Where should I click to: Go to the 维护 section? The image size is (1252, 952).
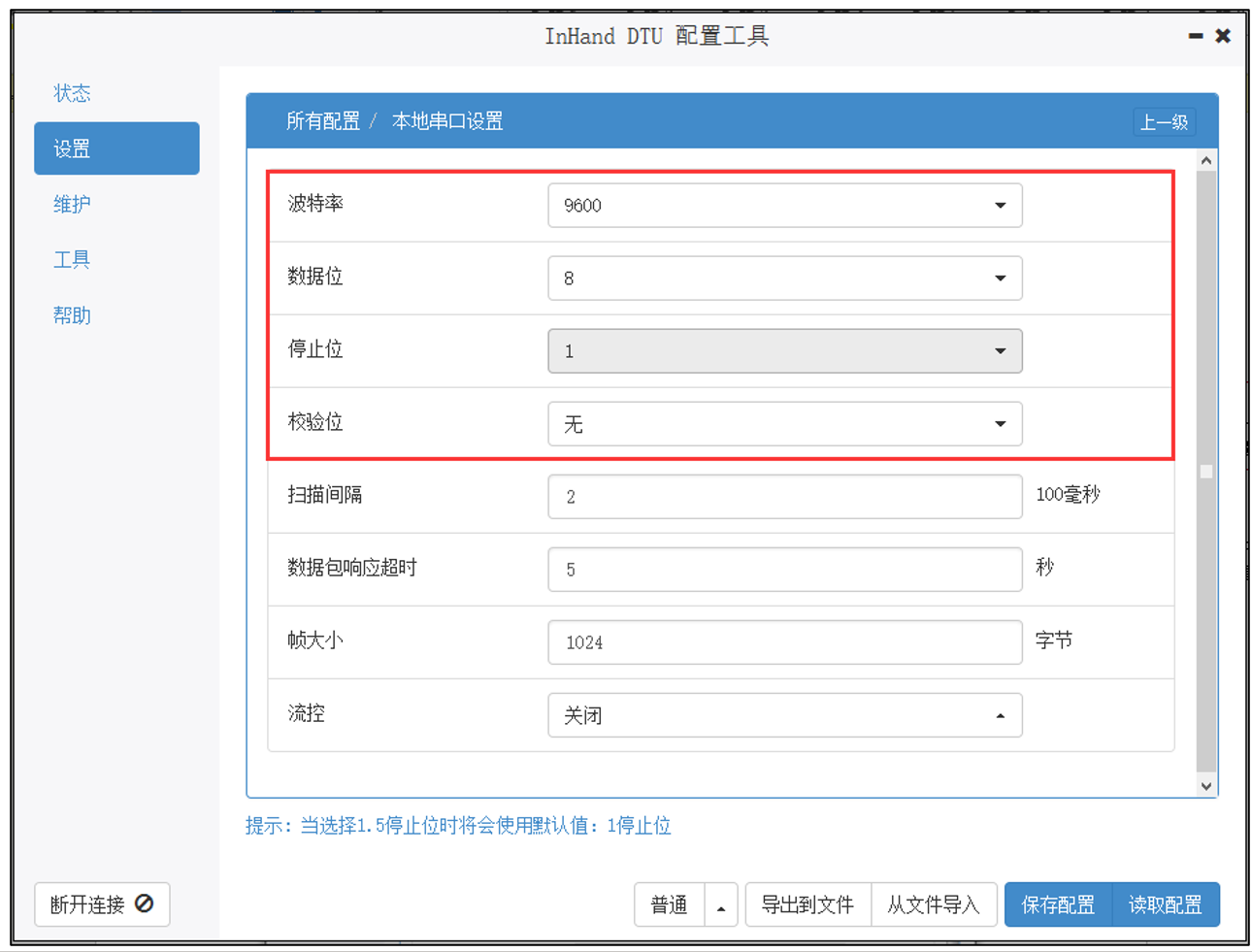click(x=73, y=204)
